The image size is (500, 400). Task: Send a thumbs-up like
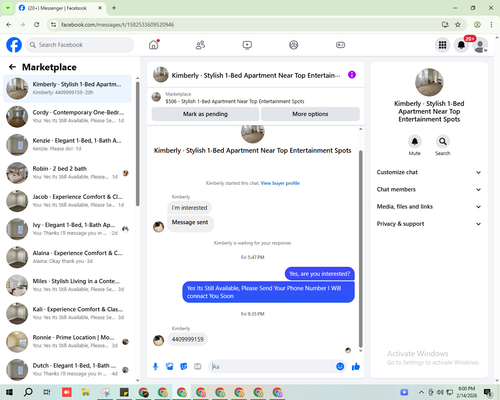point(356,367)
